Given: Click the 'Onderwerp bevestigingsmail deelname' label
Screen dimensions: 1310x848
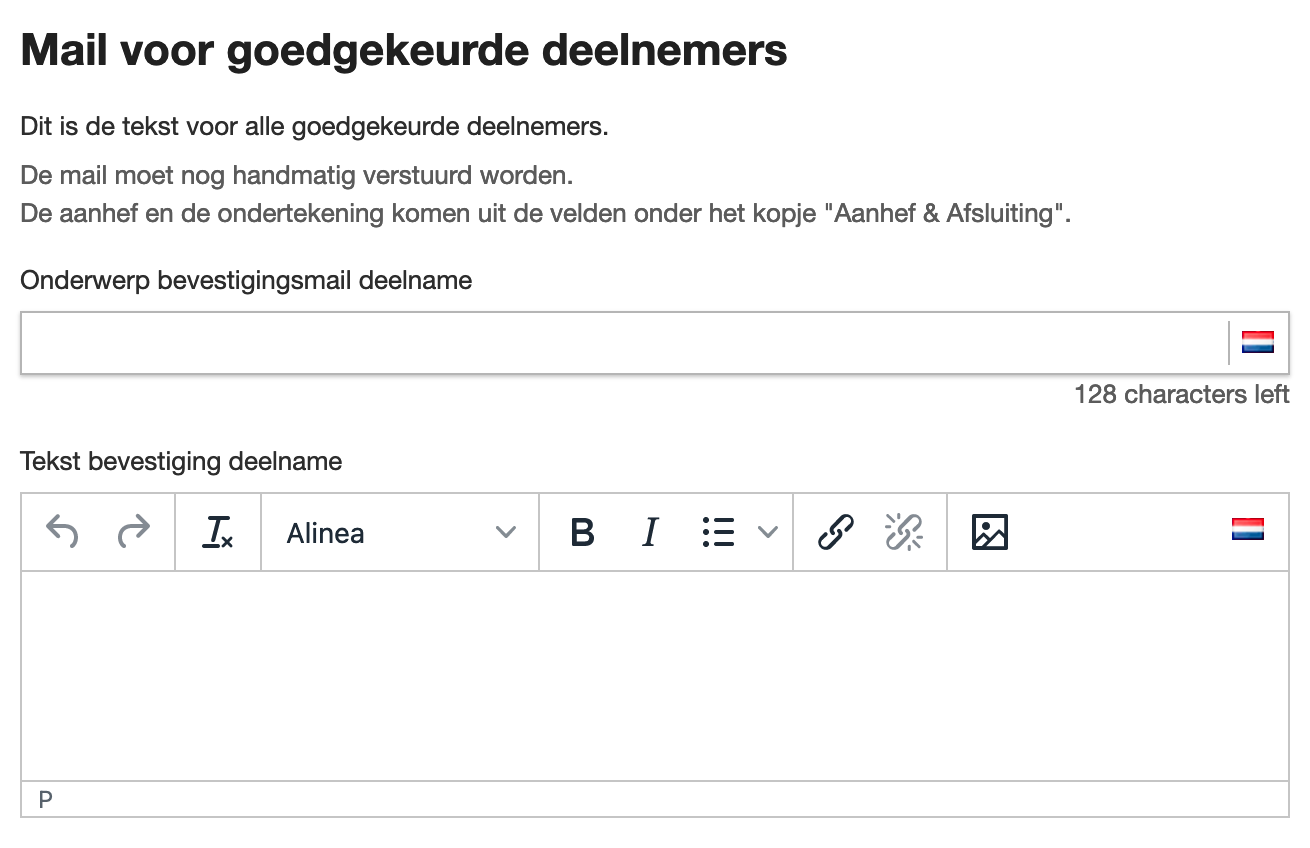Looking at the screenshot, I should (x=246, y=281).
